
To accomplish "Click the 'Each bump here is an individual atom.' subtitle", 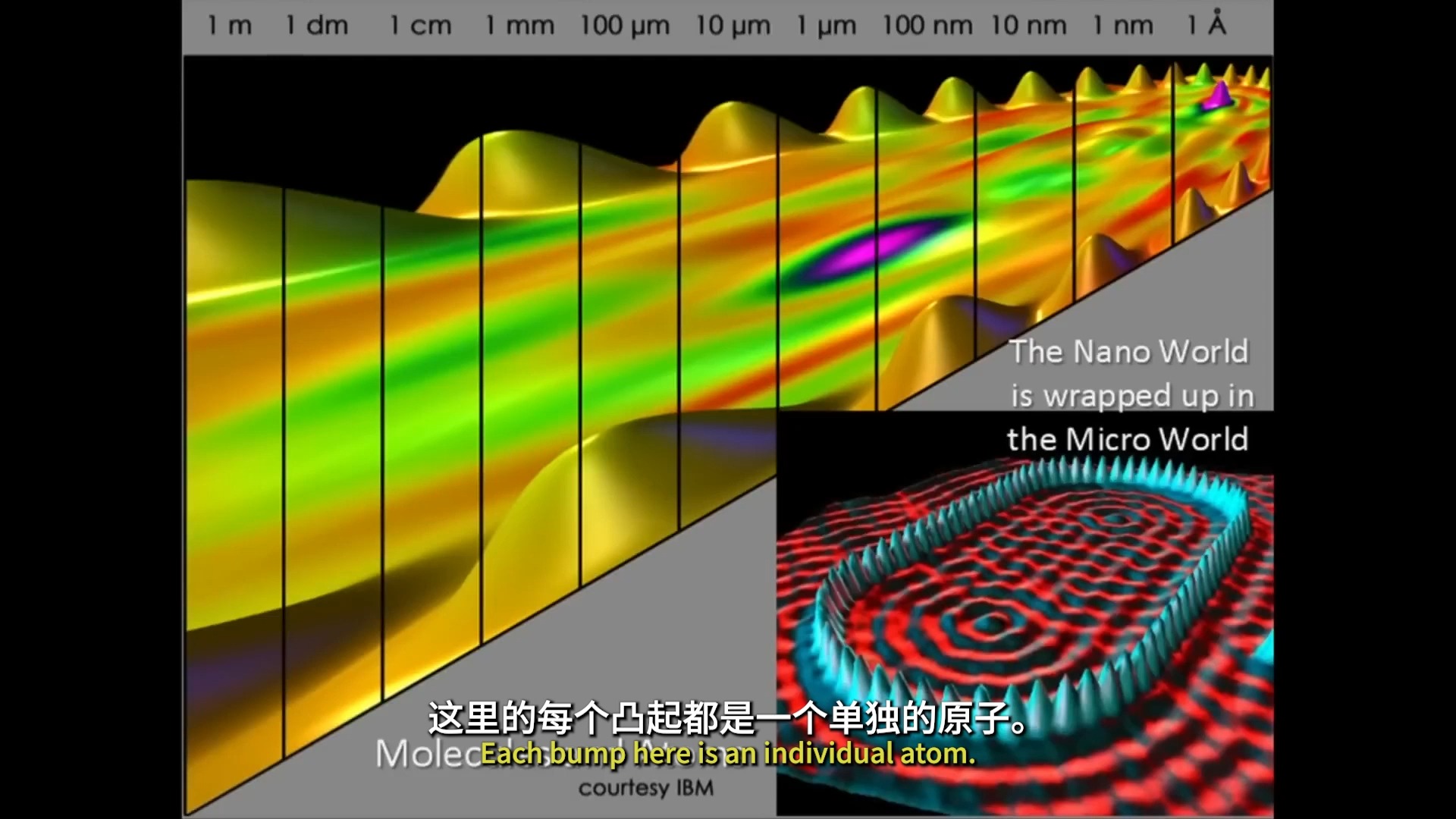I will pos(728,754).
